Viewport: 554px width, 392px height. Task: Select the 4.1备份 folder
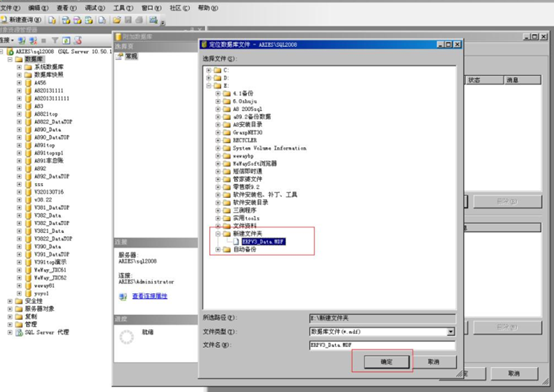pyautogui.click(x=243, y=93)
